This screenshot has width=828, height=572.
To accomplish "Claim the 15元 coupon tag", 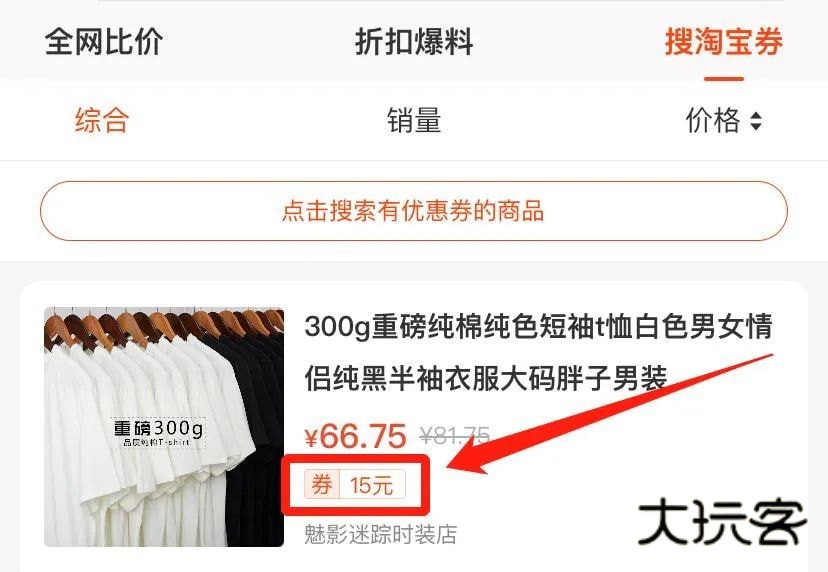I will (372, 484).
